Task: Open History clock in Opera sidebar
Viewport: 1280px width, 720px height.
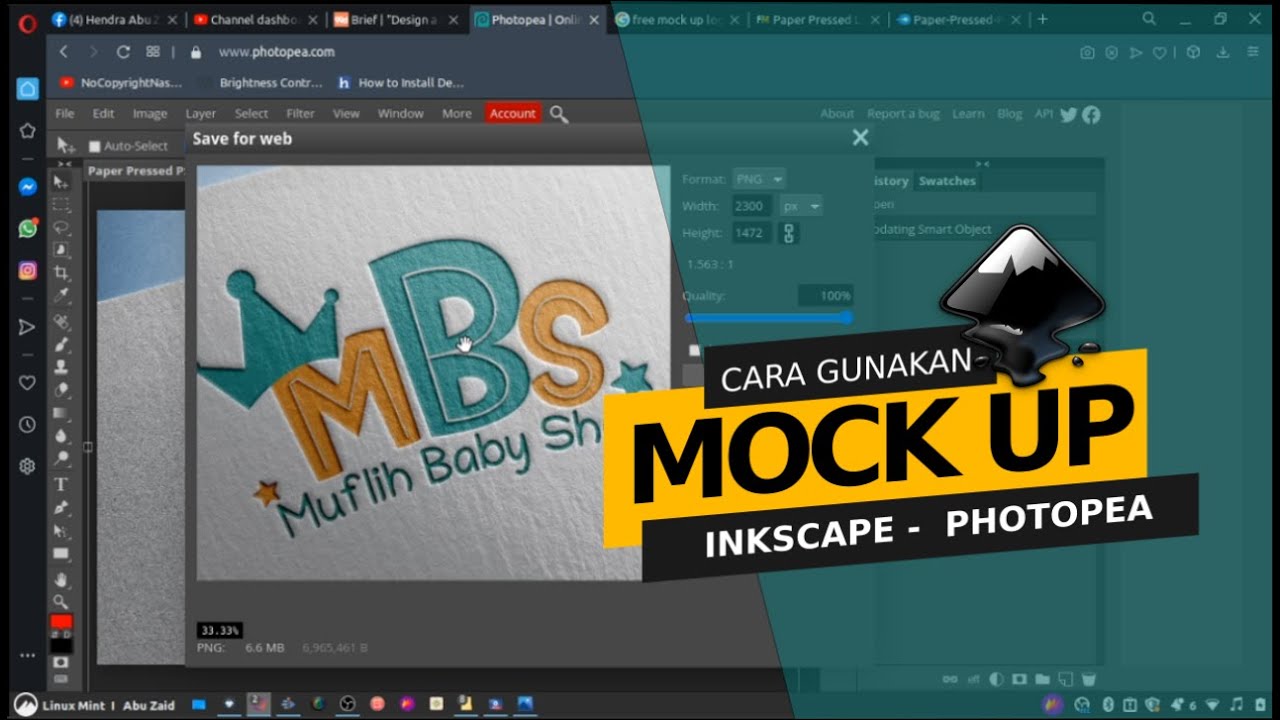Action: click(x=27, y=424)
